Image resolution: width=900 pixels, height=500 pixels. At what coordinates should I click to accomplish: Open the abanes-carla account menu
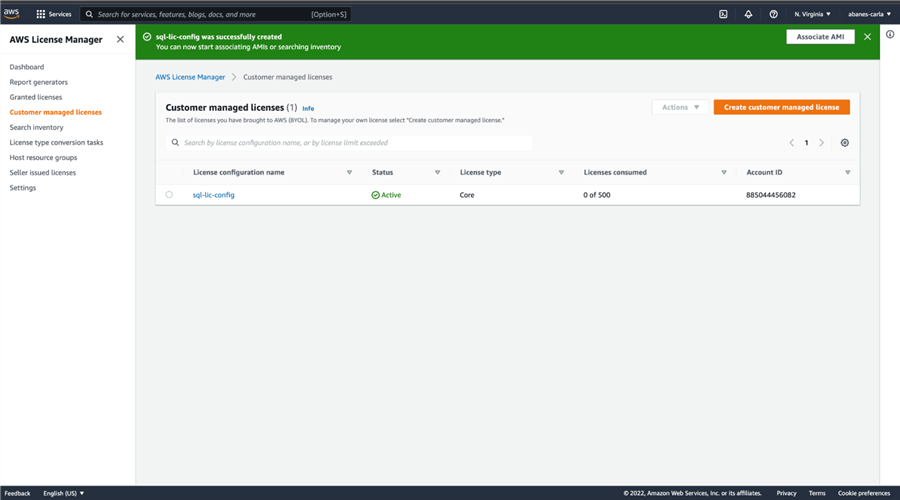(869, 14)
